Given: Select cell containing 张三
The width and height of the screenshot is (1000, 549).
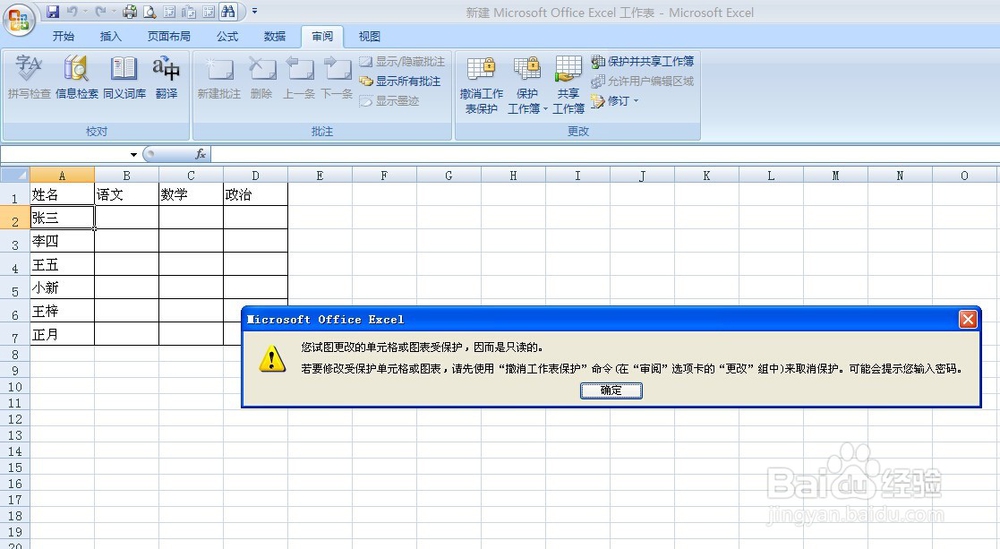Looking at the screenshot, I should click(62, 217).
